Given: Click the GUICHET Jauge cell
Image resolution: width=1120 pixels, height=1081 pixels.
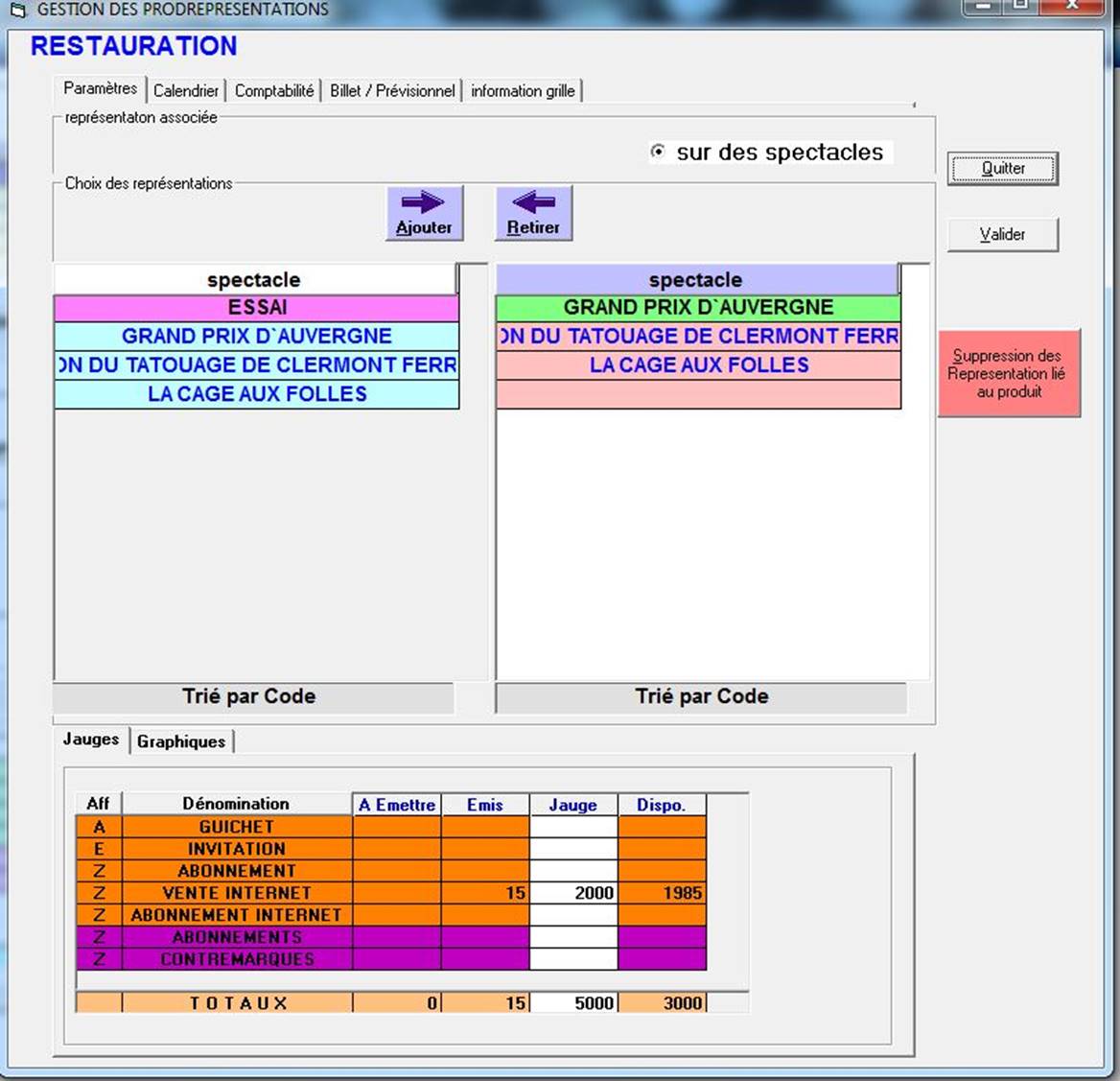Looking at the screenshot, I should pos(573,827).
